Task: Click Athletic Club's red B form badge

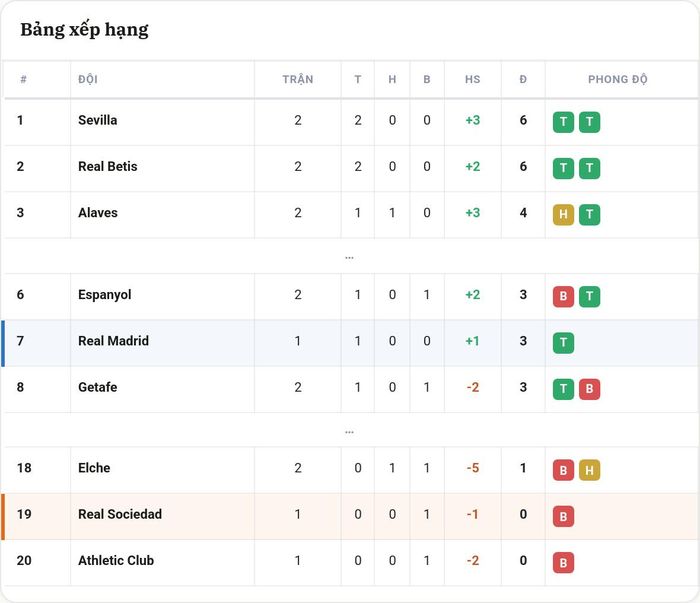Action: tap(563, 562)
